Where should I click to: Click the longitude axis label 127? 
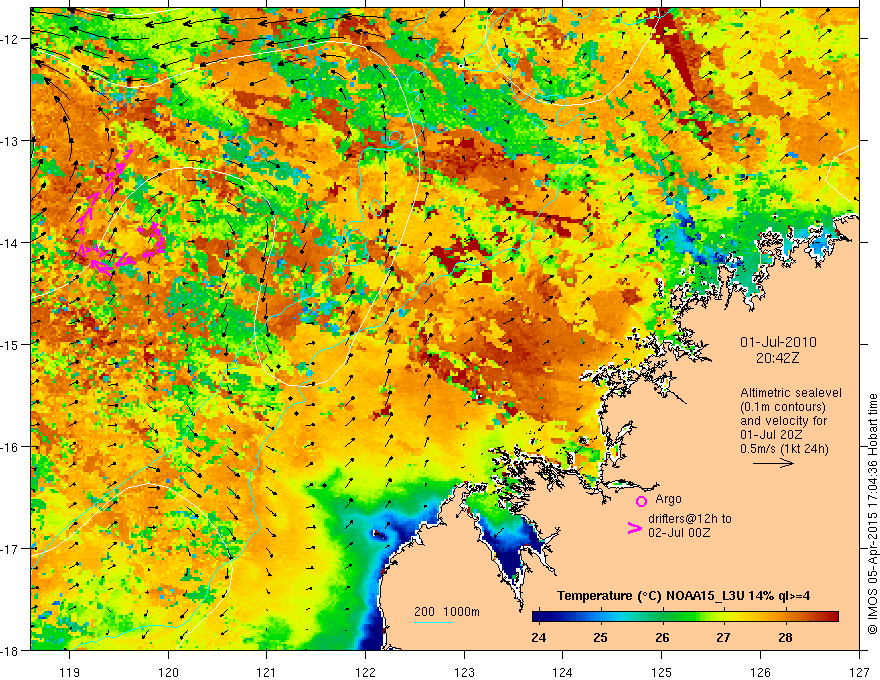coord(859,672)
